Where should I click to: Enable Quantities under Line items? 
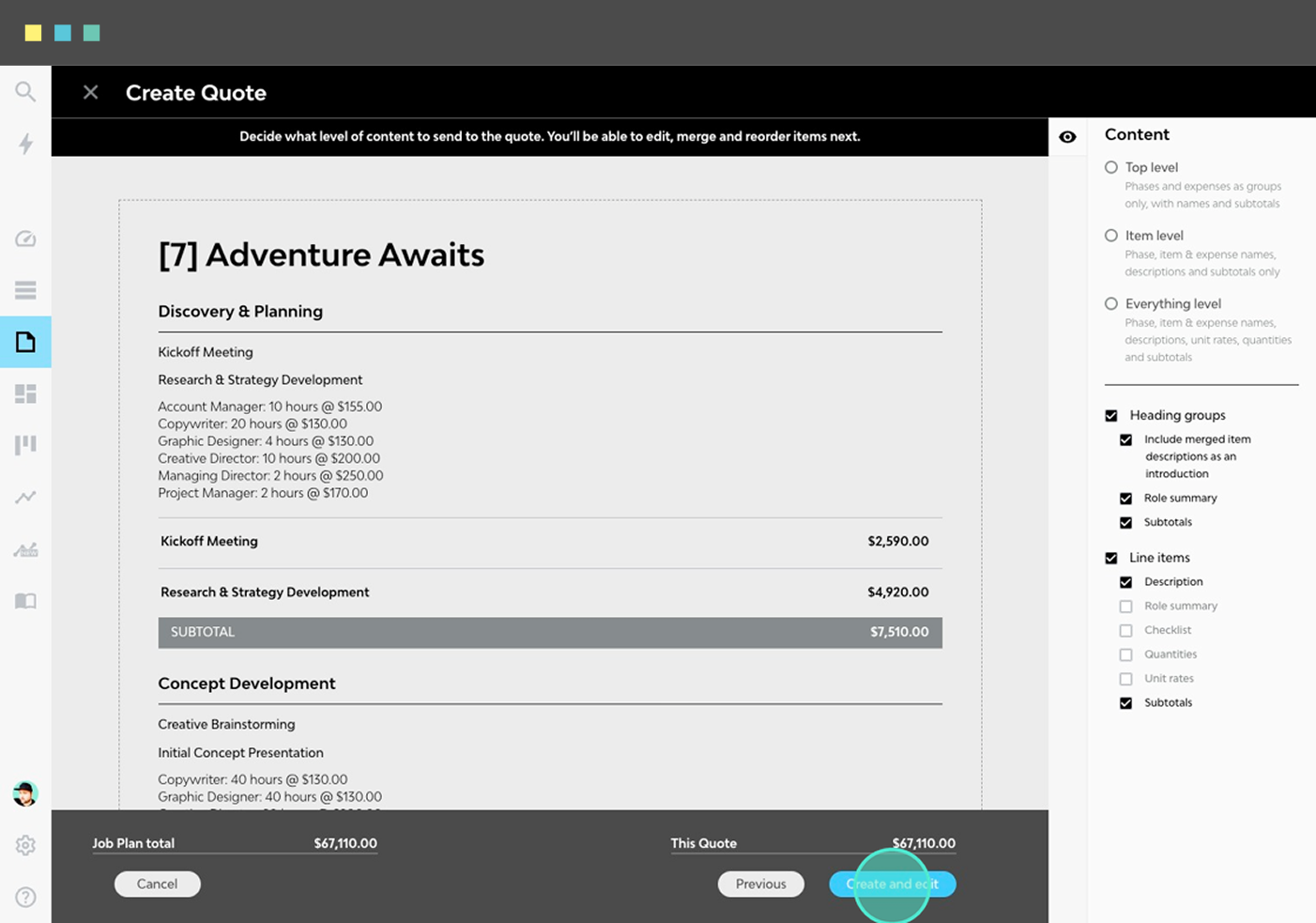click(x=1125, y=654)
